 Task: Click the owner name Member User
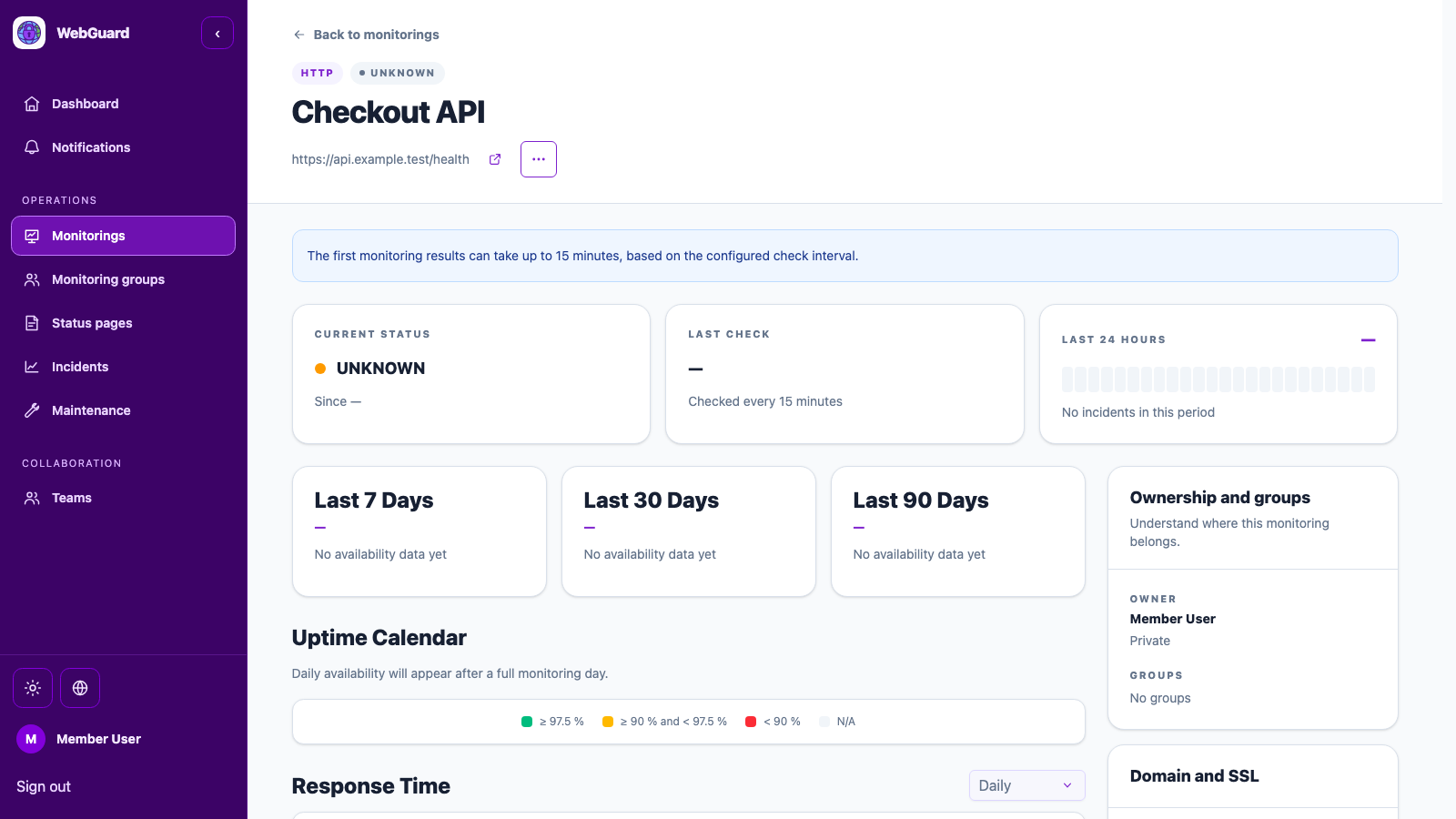(1173, 619)
